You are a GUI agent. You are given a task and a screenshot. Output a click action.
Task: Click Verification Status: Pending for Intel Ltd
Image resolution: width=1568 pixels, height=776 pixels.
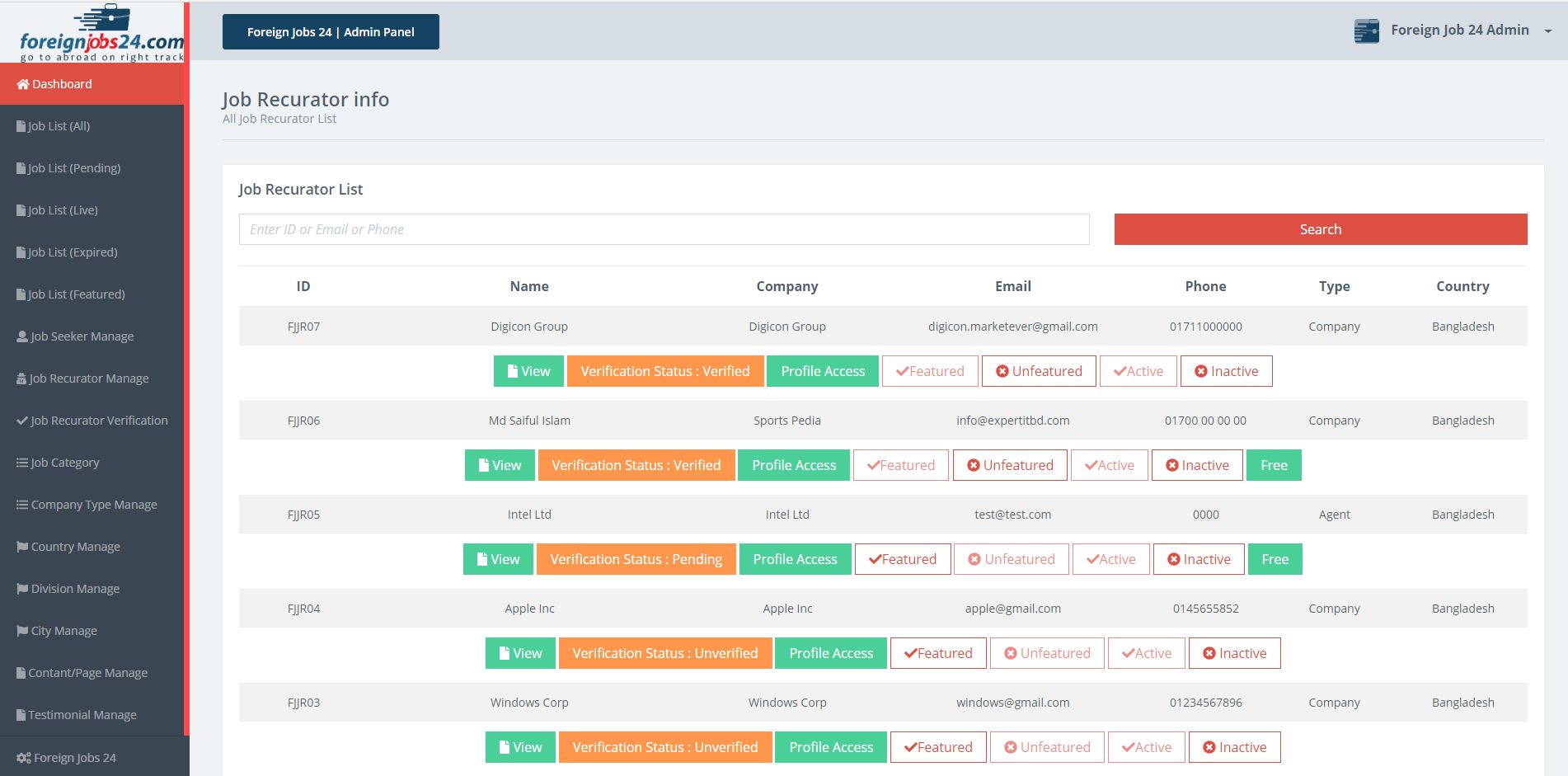(x=636, y=559)
